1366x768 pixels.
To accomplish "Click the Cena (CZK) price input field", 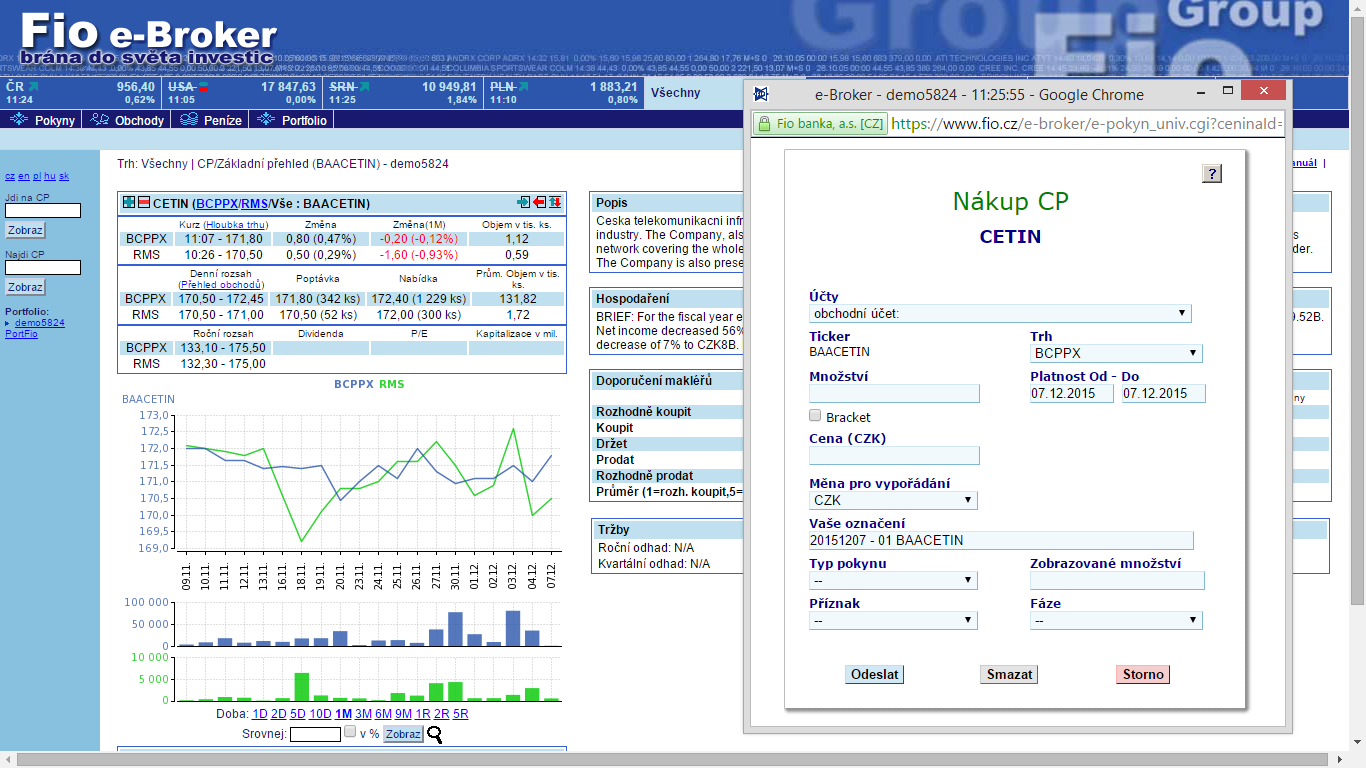I will click(x=894, y=455).
